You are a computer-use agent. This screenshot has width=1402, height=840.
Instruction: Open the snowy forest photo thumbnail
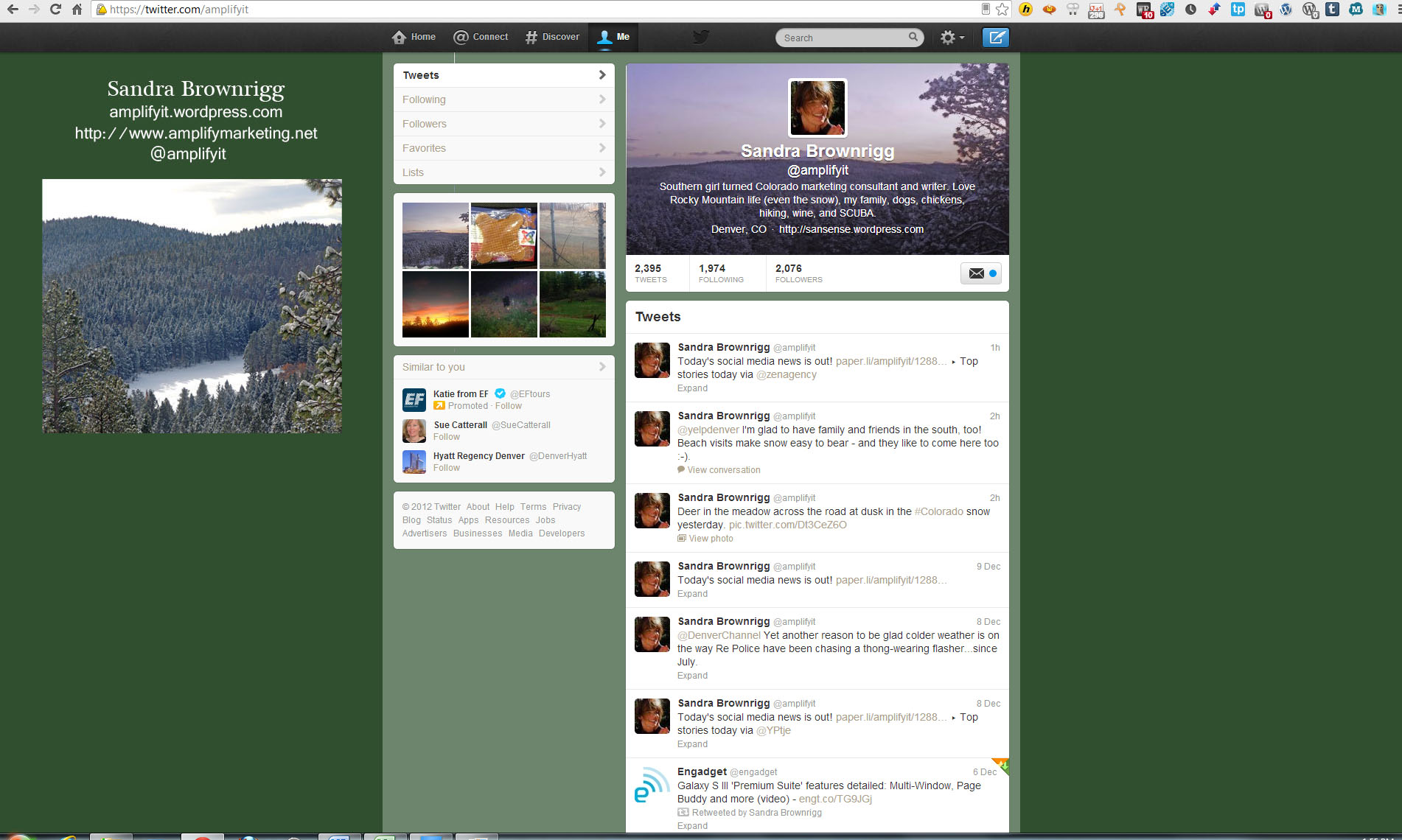coord(436,236)
